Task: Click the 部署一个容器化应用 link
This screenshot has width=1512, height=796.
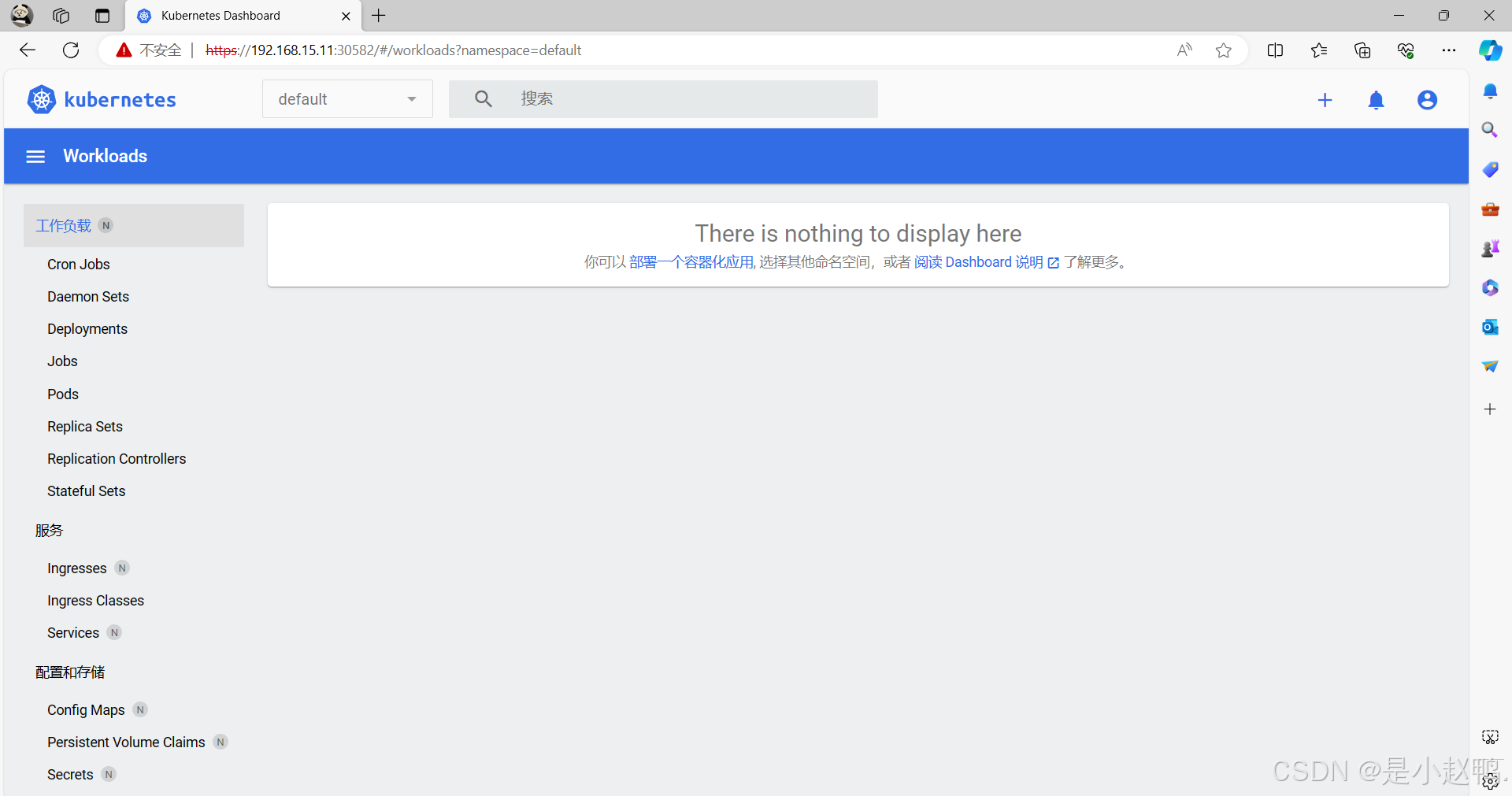Action: click(x=691, y=262)
